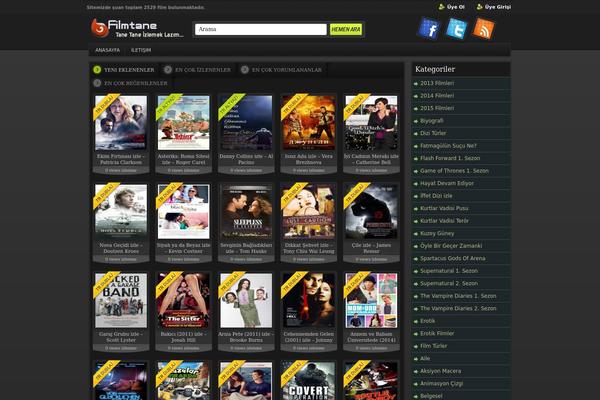Open the Çile James Remar poster
600x400 pixels.
click(x=371, y=211)
